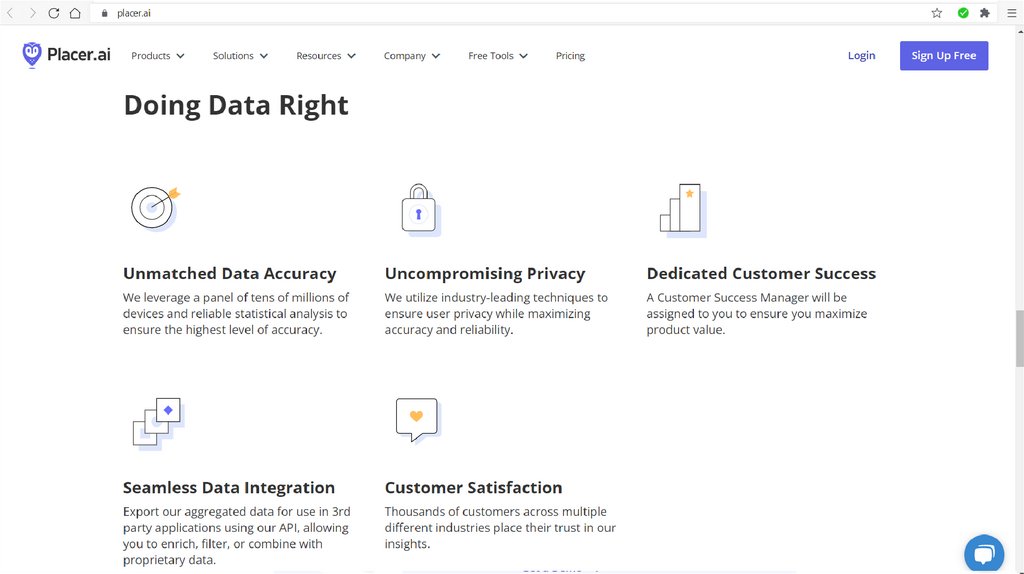Expand the Solutions dropdown menu
Image resolution: width=1024 pixels, height=574 pixels.
click(240, 56)
